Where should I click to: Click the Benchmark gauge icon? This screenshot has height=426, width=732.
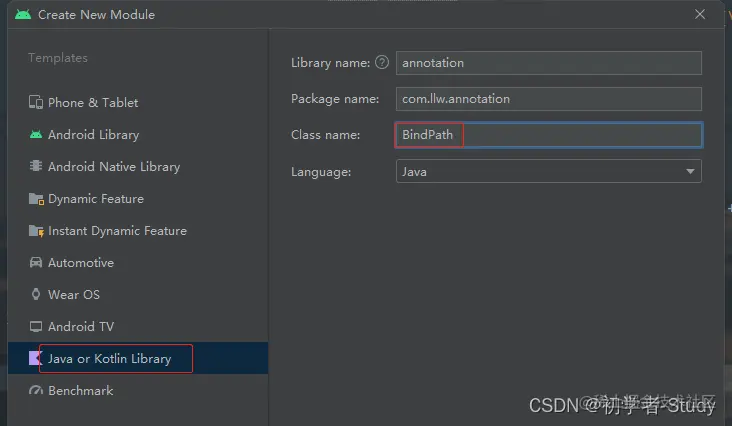click(x=36, y=391)
